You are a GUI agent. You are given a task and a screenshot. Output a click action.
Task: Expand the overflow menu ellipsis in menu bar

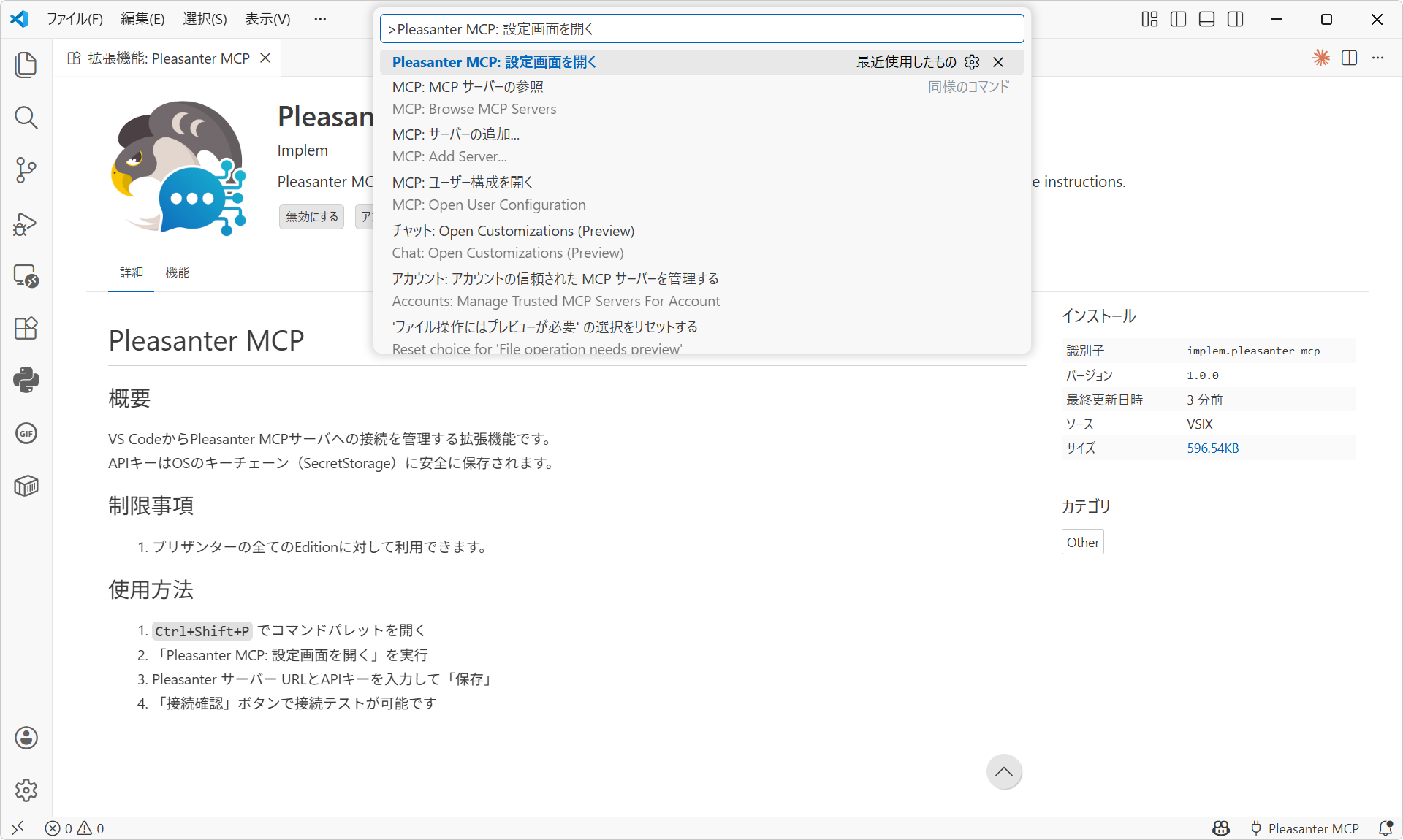(320, 19)
